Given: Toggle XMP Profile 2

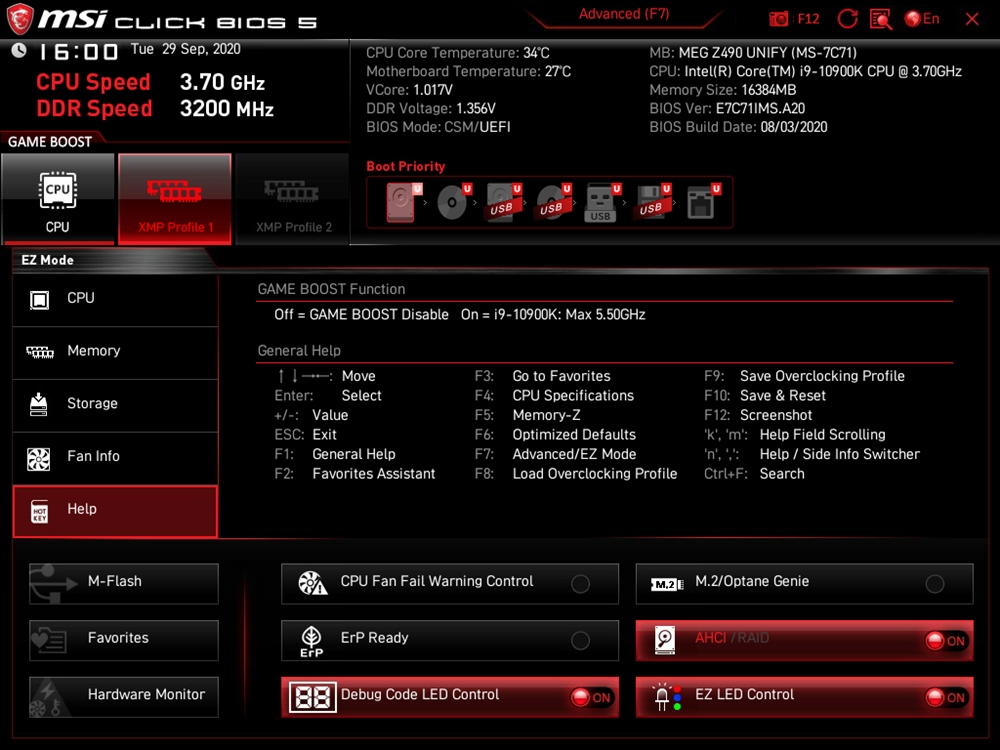Looking at the screenshot, I should coord(293,198).
